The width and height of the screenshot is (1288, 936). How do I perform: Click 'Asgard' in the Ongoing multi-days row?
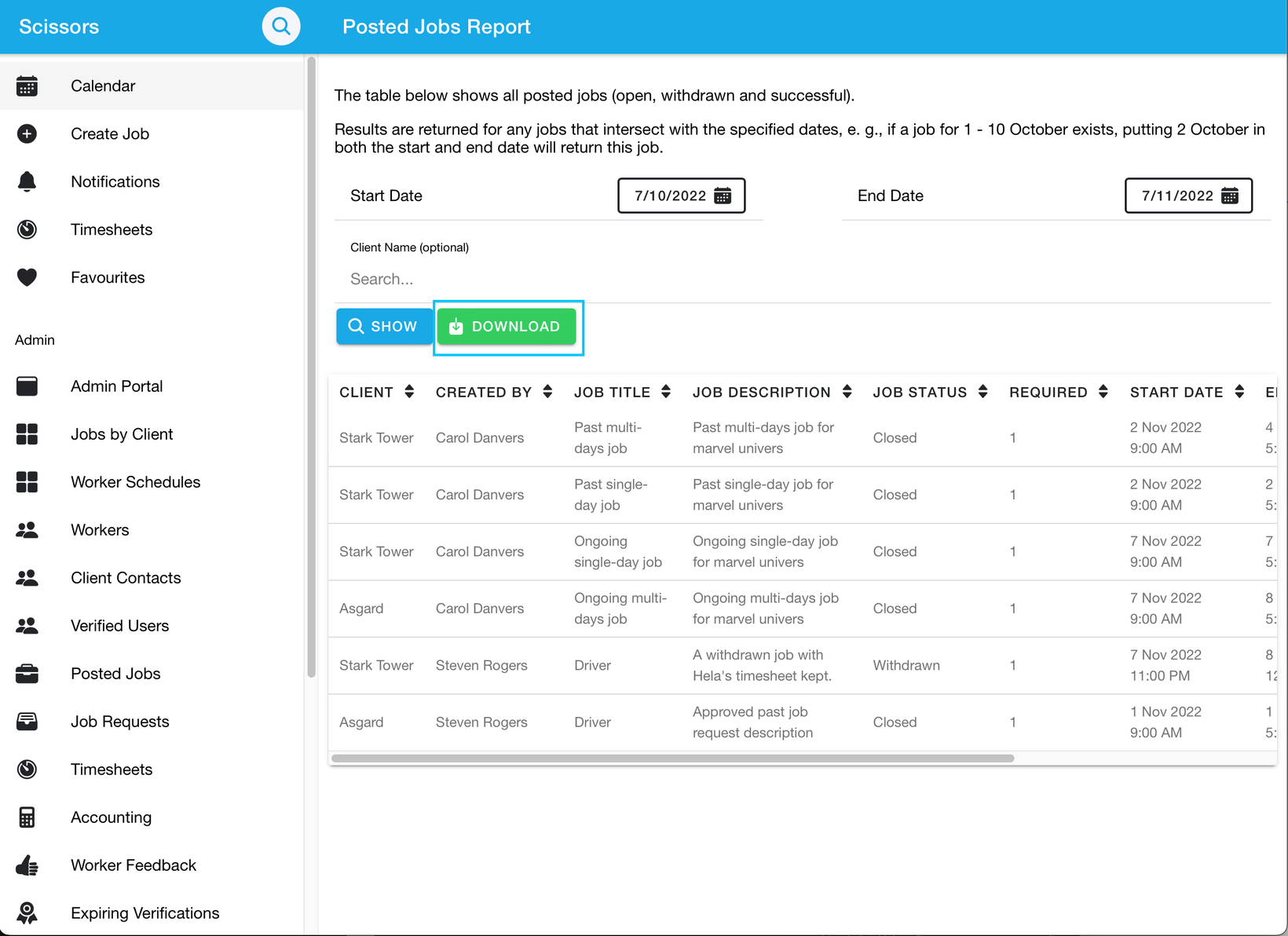click(361, 609)
